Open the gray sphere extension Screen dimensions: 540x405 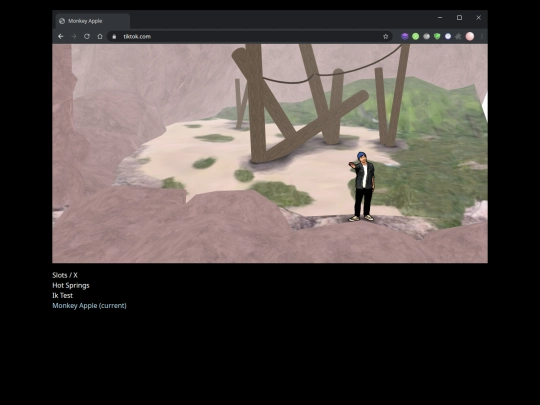426,37
